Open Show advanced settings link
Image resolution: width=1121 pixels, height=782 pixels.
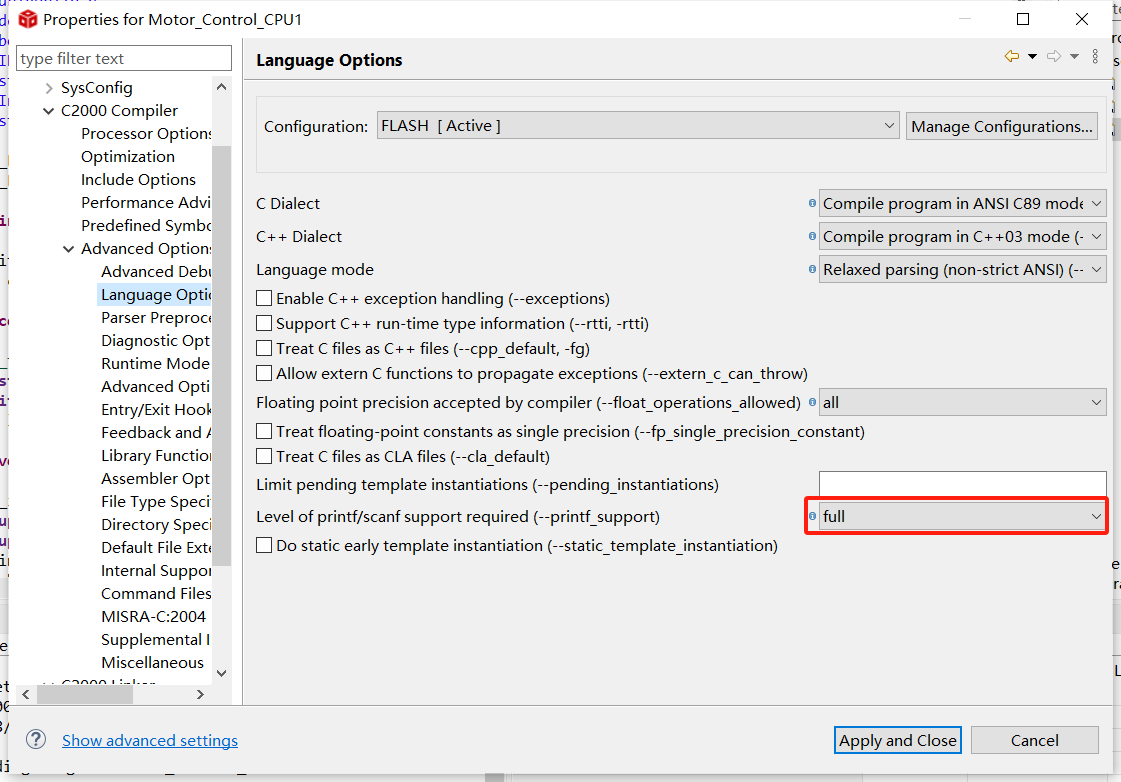pos(149,741)
